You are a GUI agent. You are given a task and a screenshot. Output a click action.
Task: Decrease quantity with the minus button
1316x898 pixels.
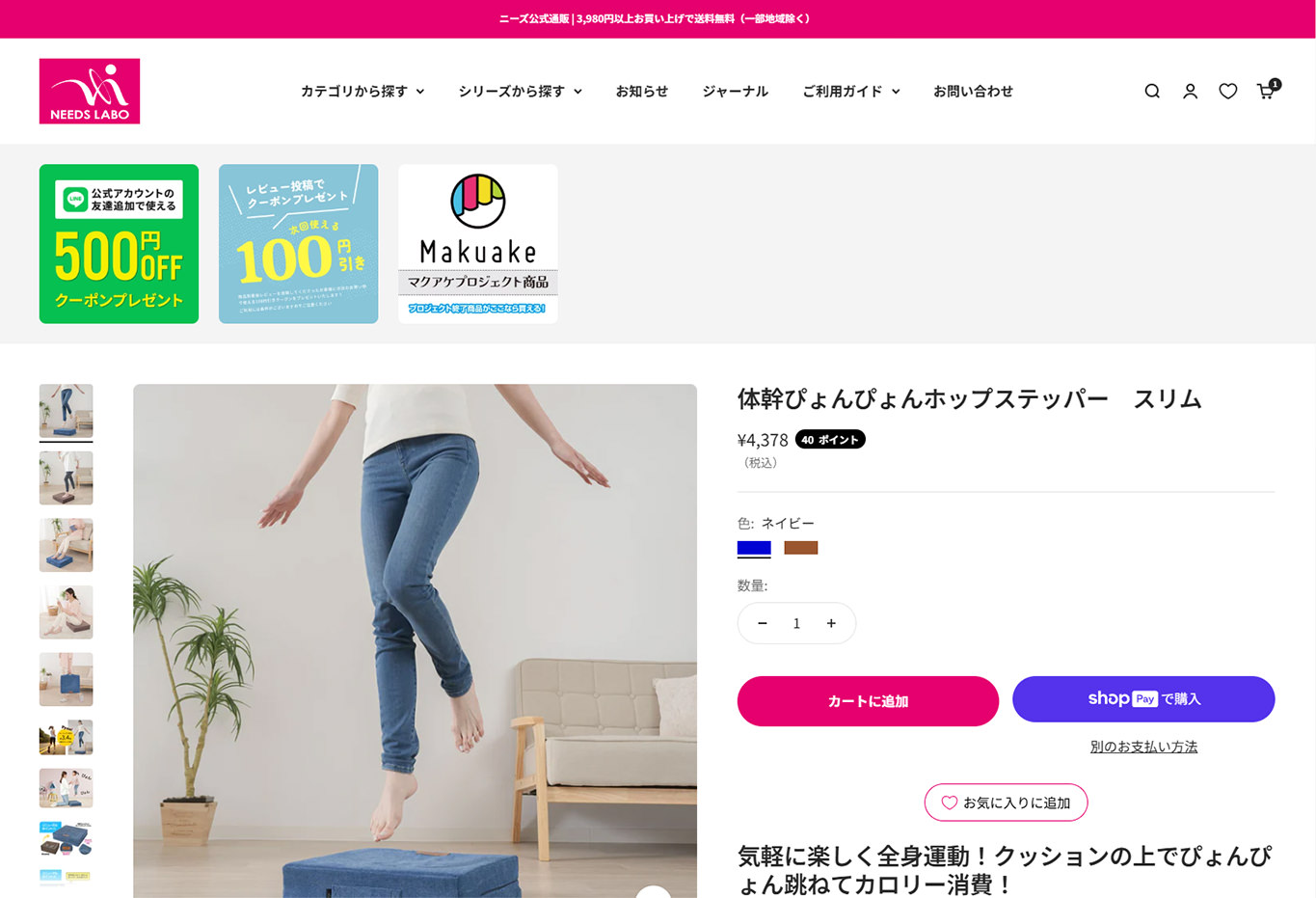pyautogui.click(x=763, y=623)
